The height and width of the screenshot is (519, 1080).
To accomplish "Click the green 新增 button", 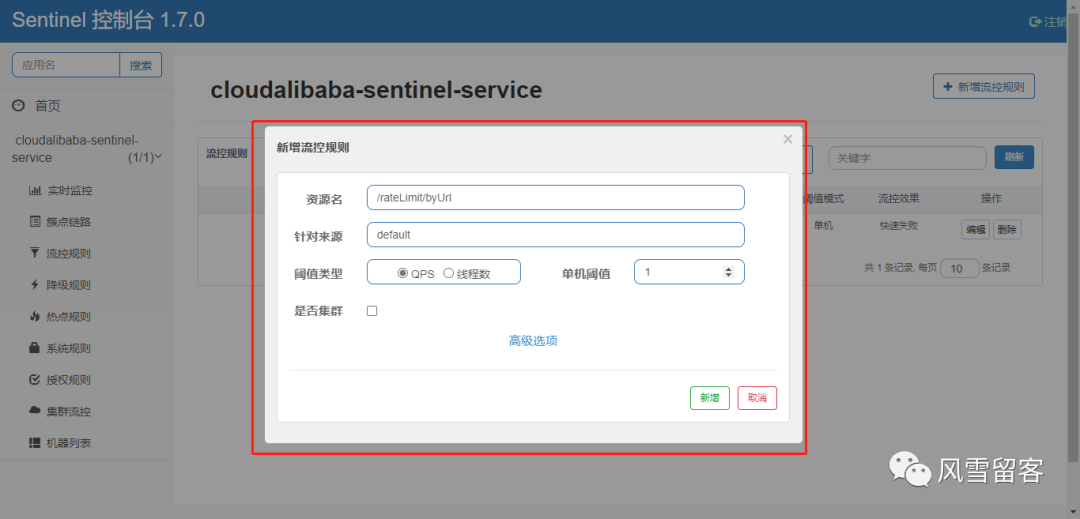I will tap(709, 398).
